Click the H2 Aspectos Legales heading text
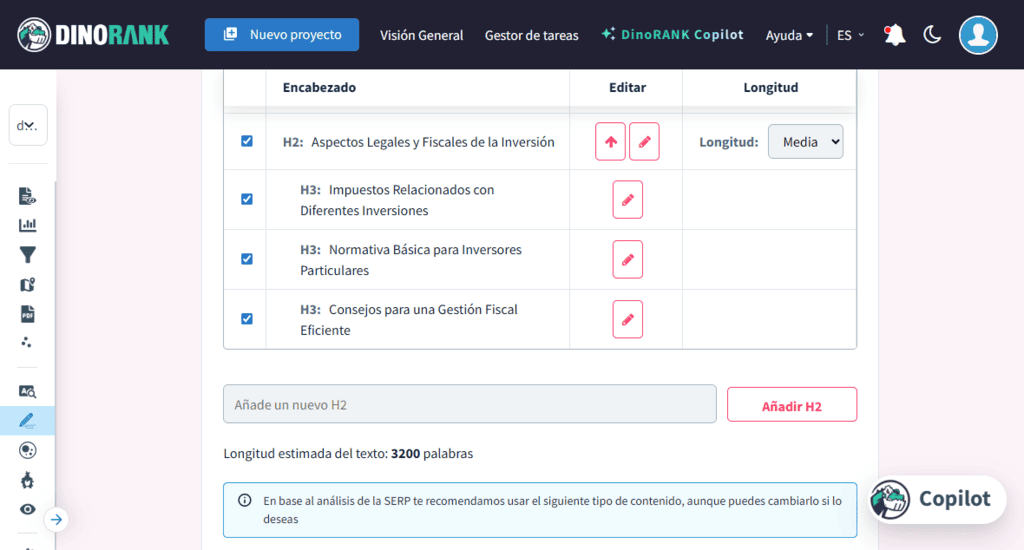Screen dimensions: 1024x550 pos(419,142)
